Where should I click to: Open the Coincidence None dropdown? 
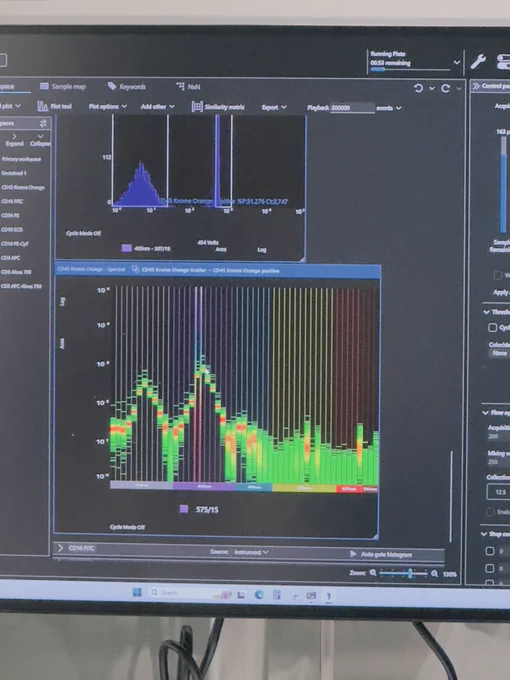pyautogui.click(x=499, y=353)
